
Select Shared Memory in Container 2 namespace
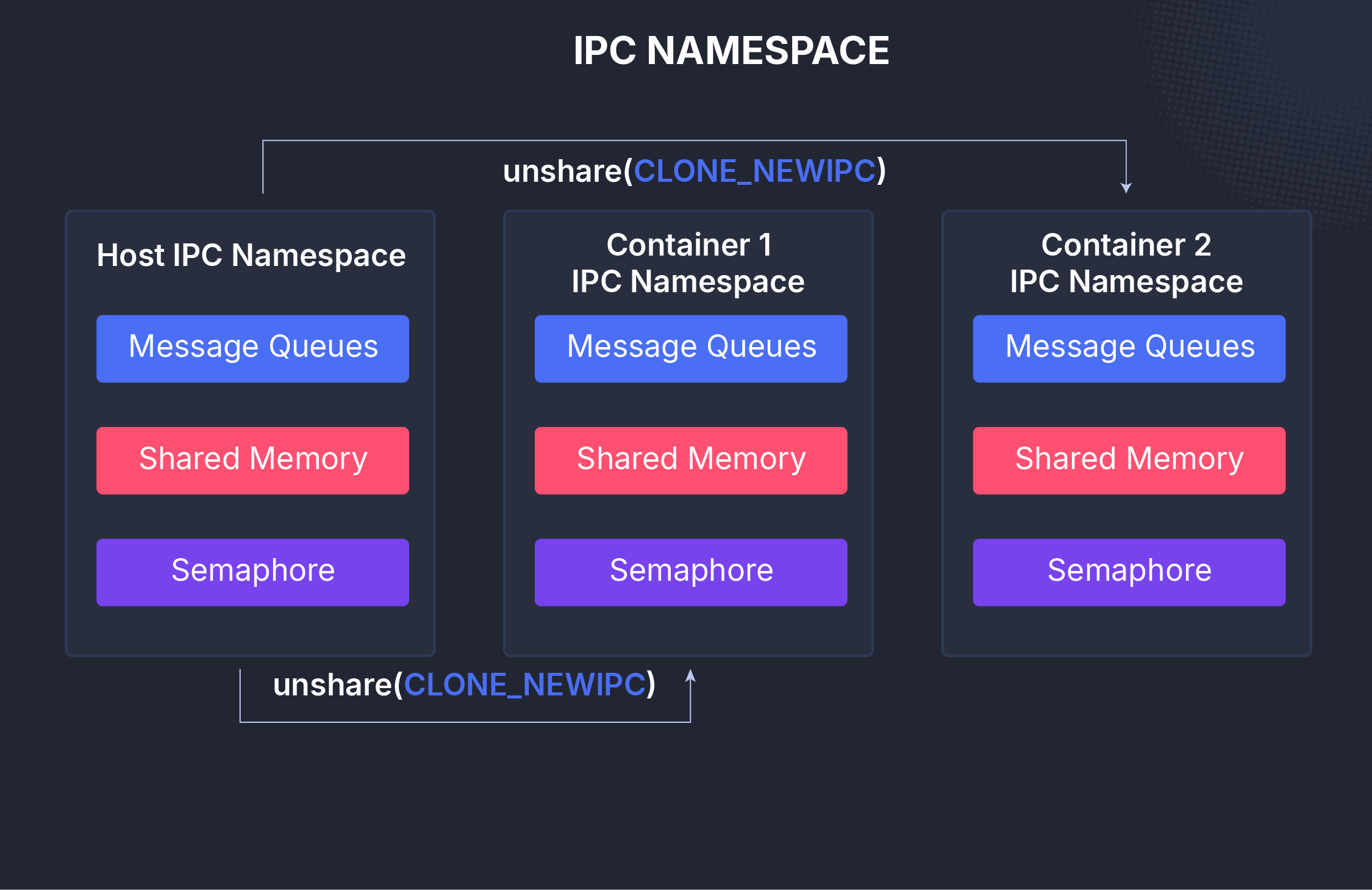(1129, 459)
